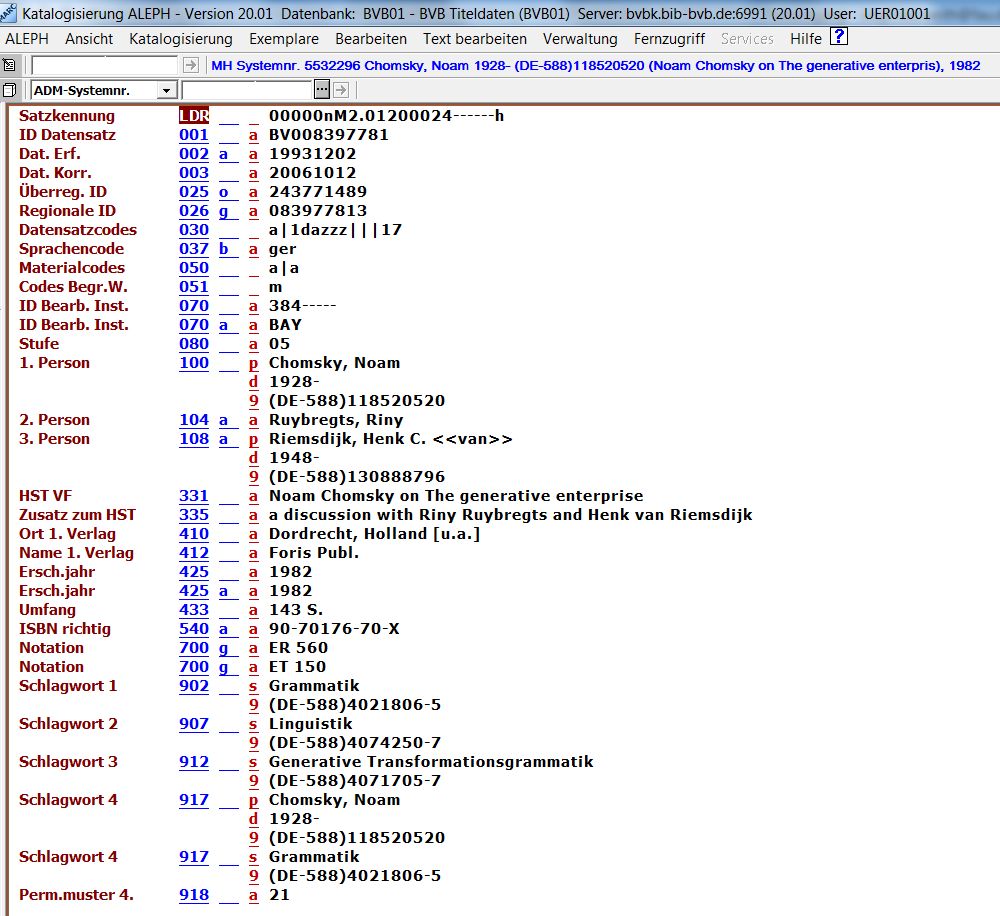Click the MARC application icon in title bar
The height and width of the screenshot is (916, 1000).
point(9,13)
